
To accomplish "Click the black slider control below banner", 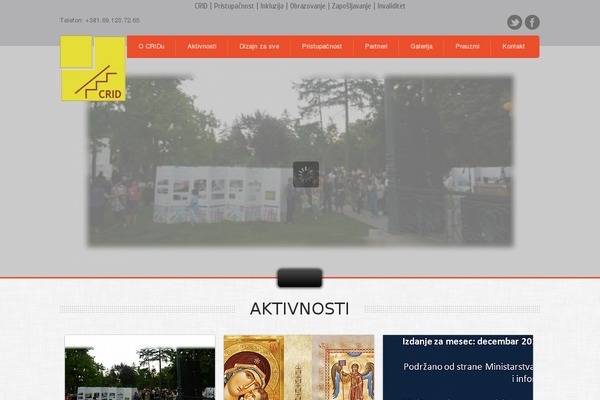I will (300, 278).
